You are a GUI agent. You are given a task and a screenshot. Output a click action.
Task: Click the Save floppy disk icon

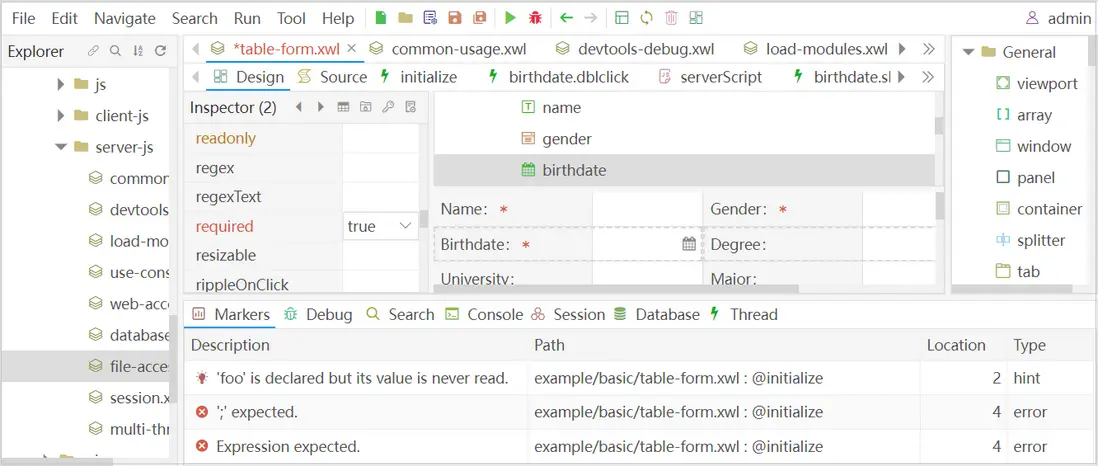coord(455,18)
